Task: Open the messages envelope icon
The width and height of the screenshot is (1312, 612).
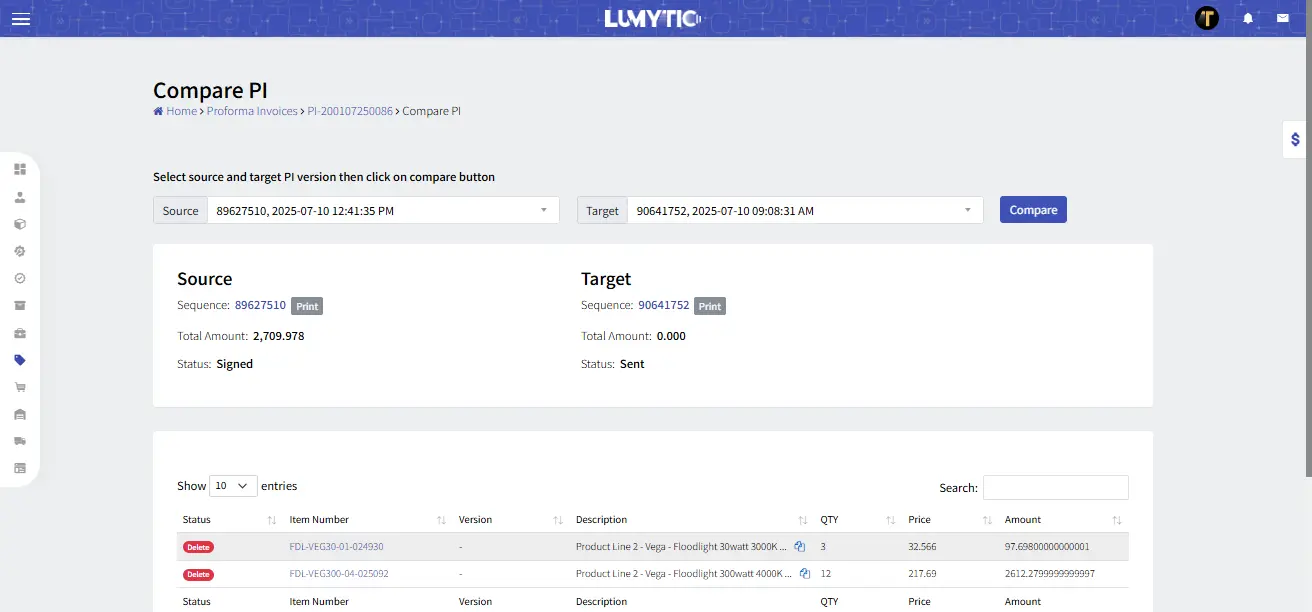Action: click(x=1283, y=18)
